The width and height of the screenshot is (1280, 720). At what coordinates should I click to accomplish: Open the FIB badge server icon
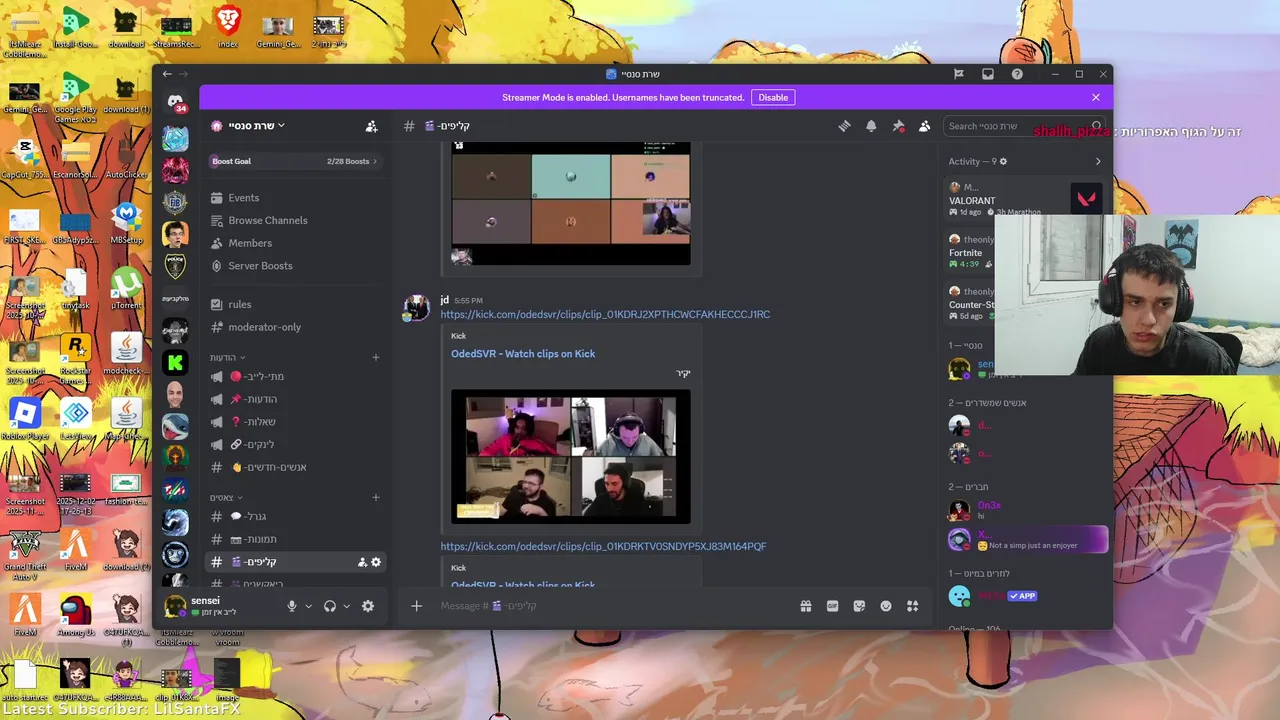tap(175, 202)
